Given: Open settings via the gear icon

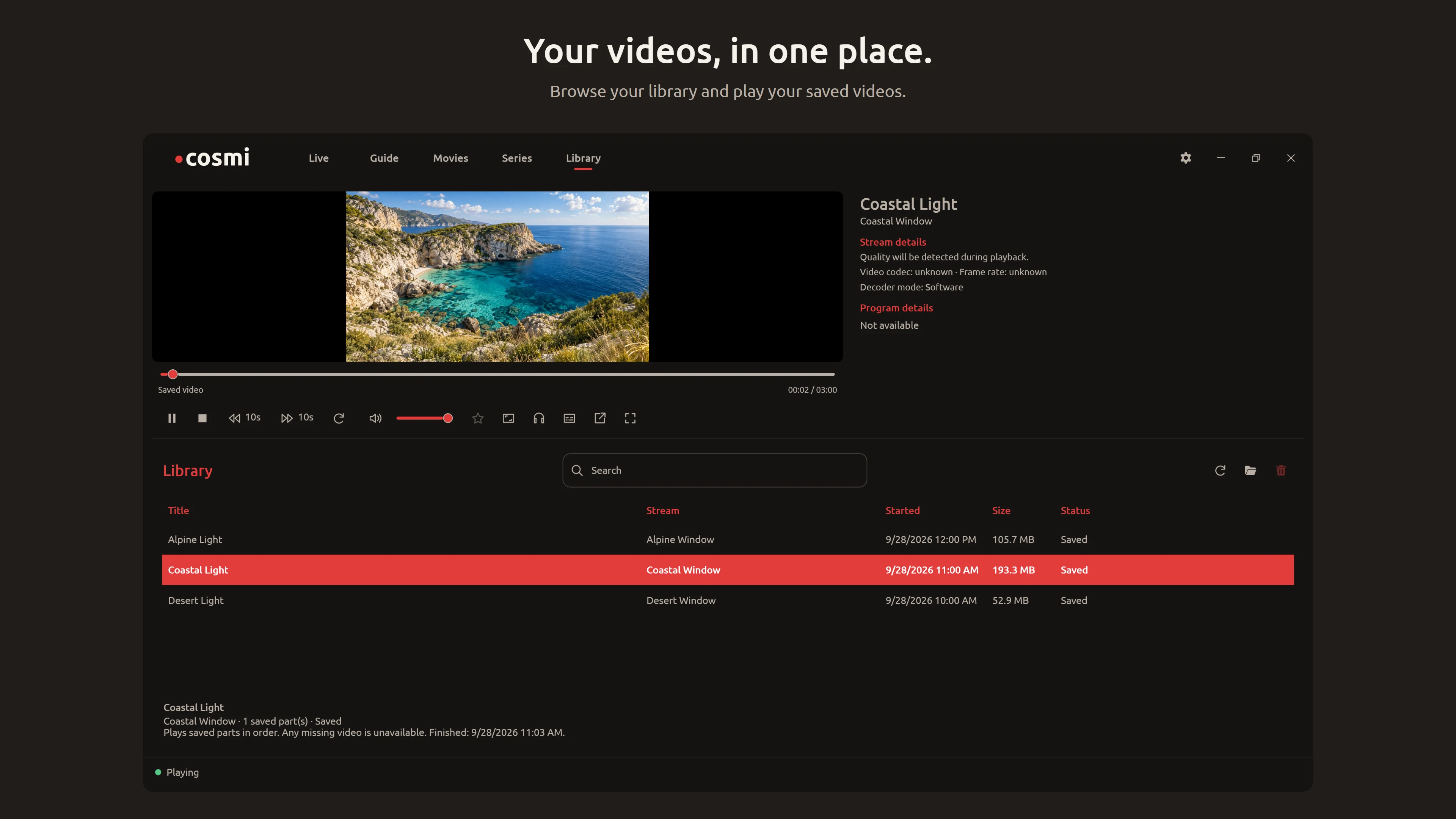Looking at the screenshot, I should (x=1186, y=158).
